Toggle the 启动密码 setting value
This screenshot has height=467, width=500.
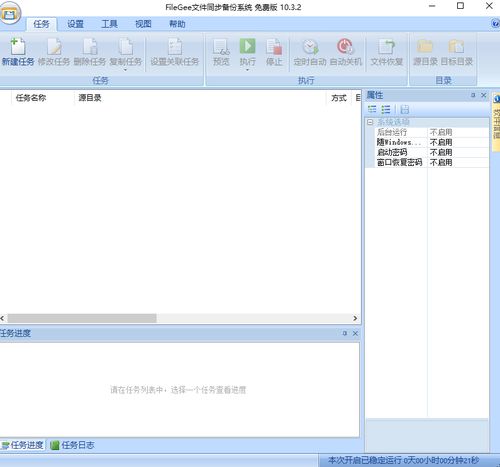[x=458, y=152]
